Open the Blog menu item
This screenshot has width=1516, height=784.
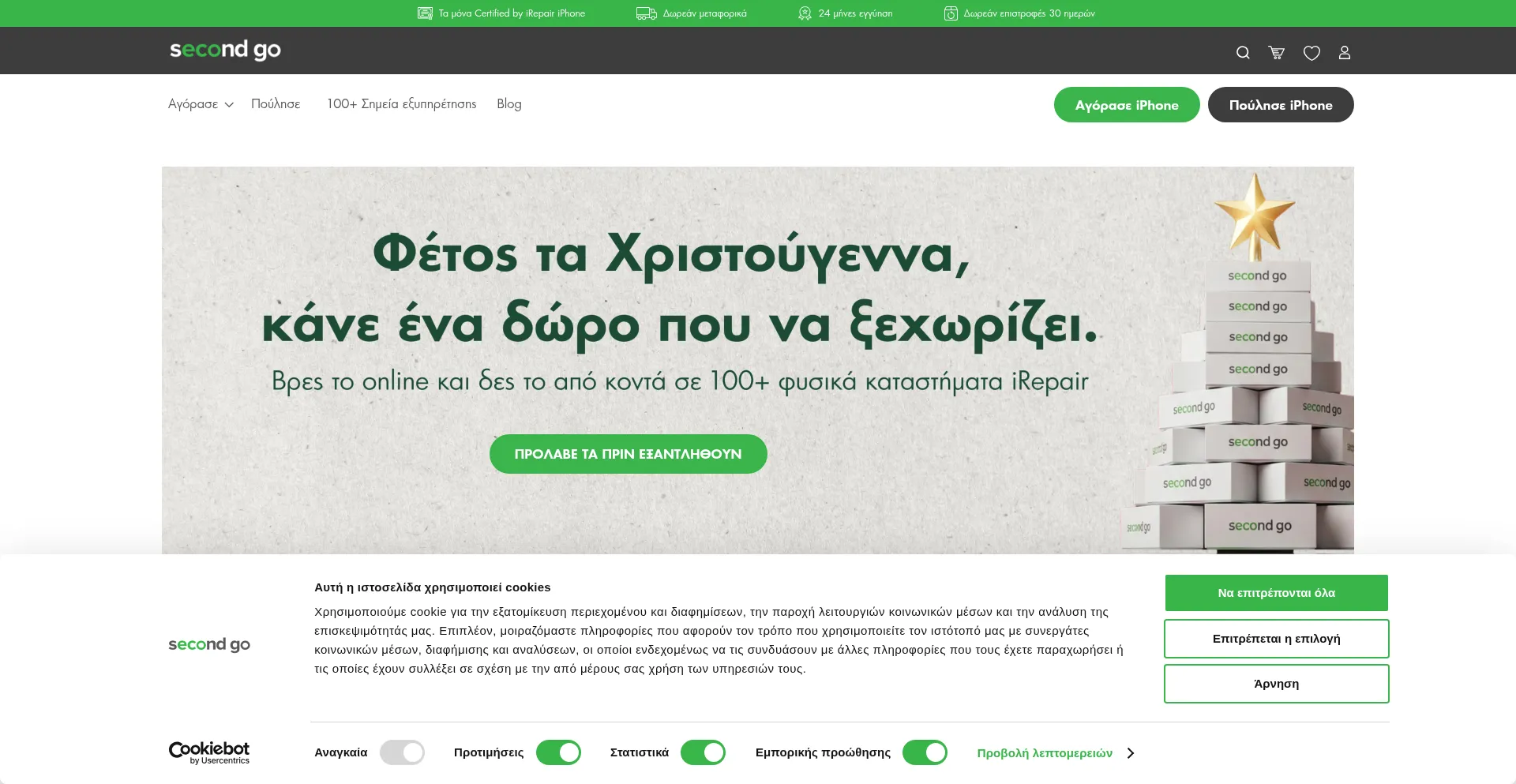pos(509,103)
